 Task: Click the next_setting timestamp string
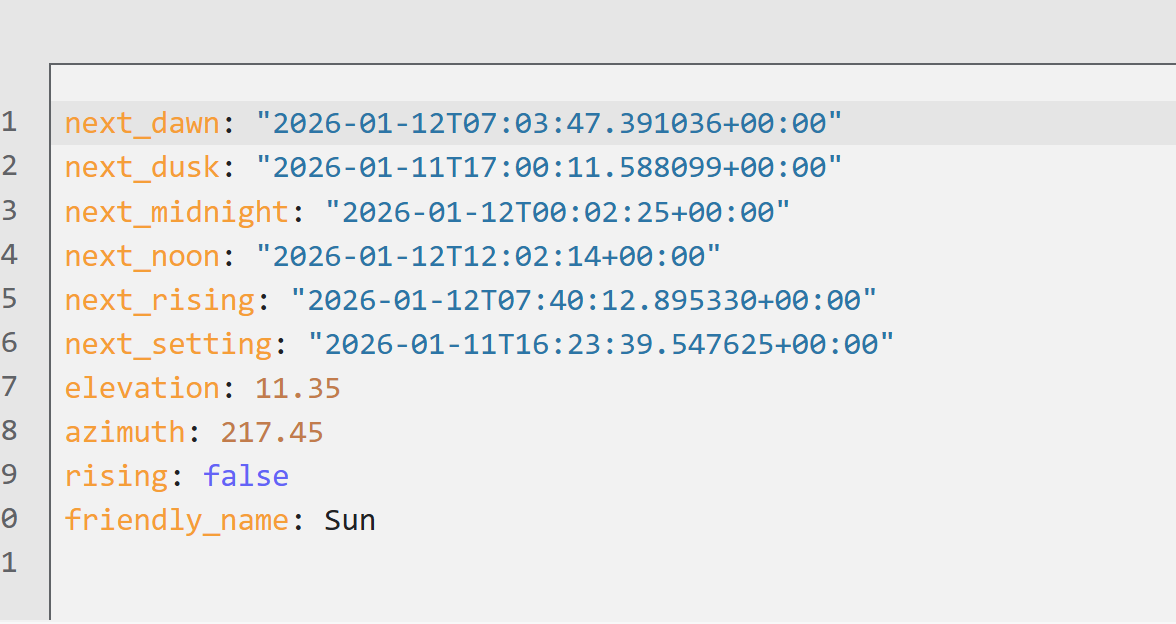point(600,344)
